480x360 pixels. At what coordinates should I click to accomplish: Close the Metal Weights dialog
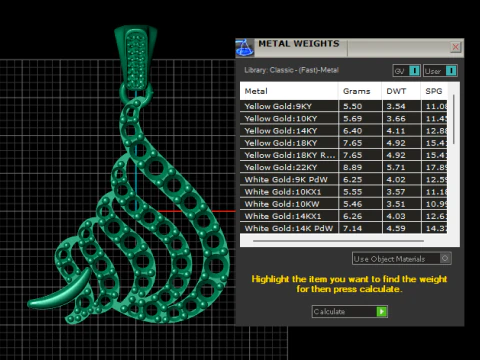455,47
